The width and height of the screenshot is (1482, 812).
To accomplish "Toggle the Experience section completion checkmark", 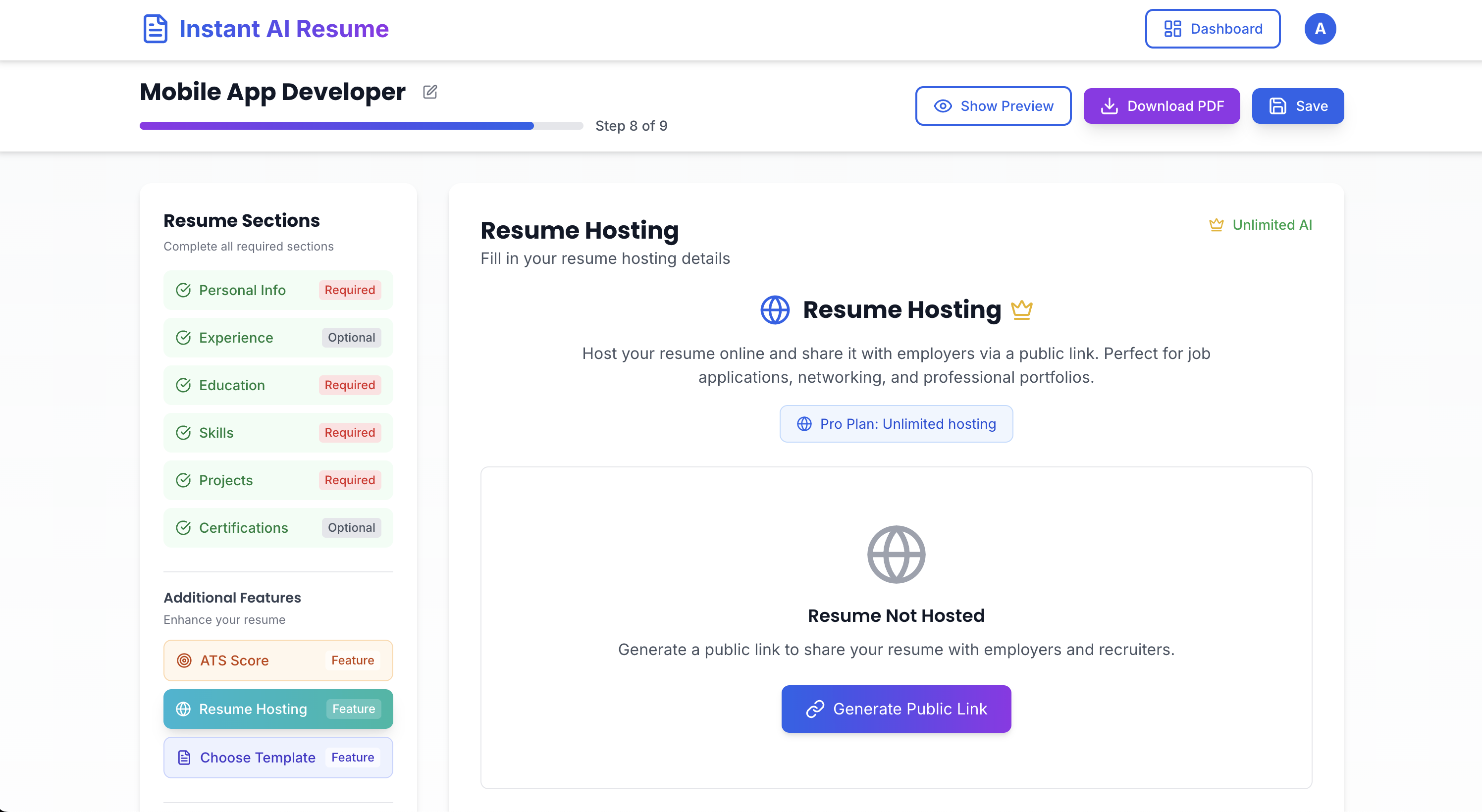I will click(184, 338).
